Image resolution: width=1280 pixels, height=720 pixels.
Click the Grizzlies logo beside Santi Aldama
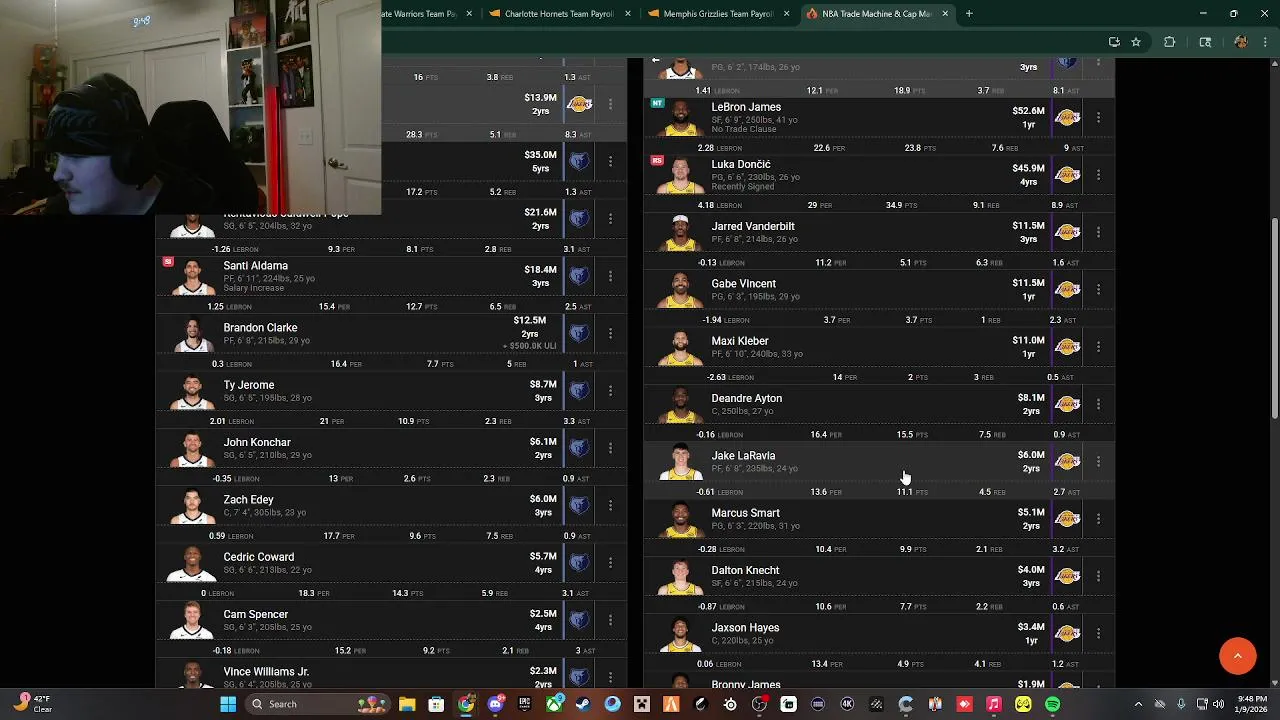(580, 276)
